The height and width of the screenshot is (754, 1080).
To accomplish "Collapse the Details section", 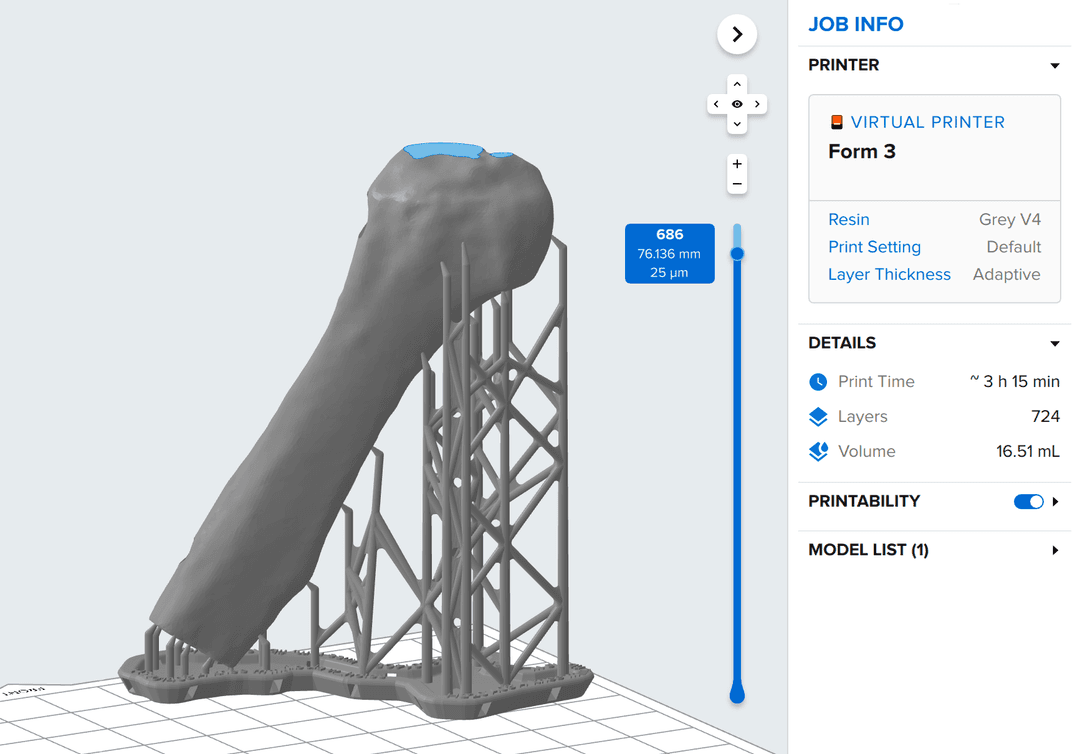I will [x=1054, y=344].
